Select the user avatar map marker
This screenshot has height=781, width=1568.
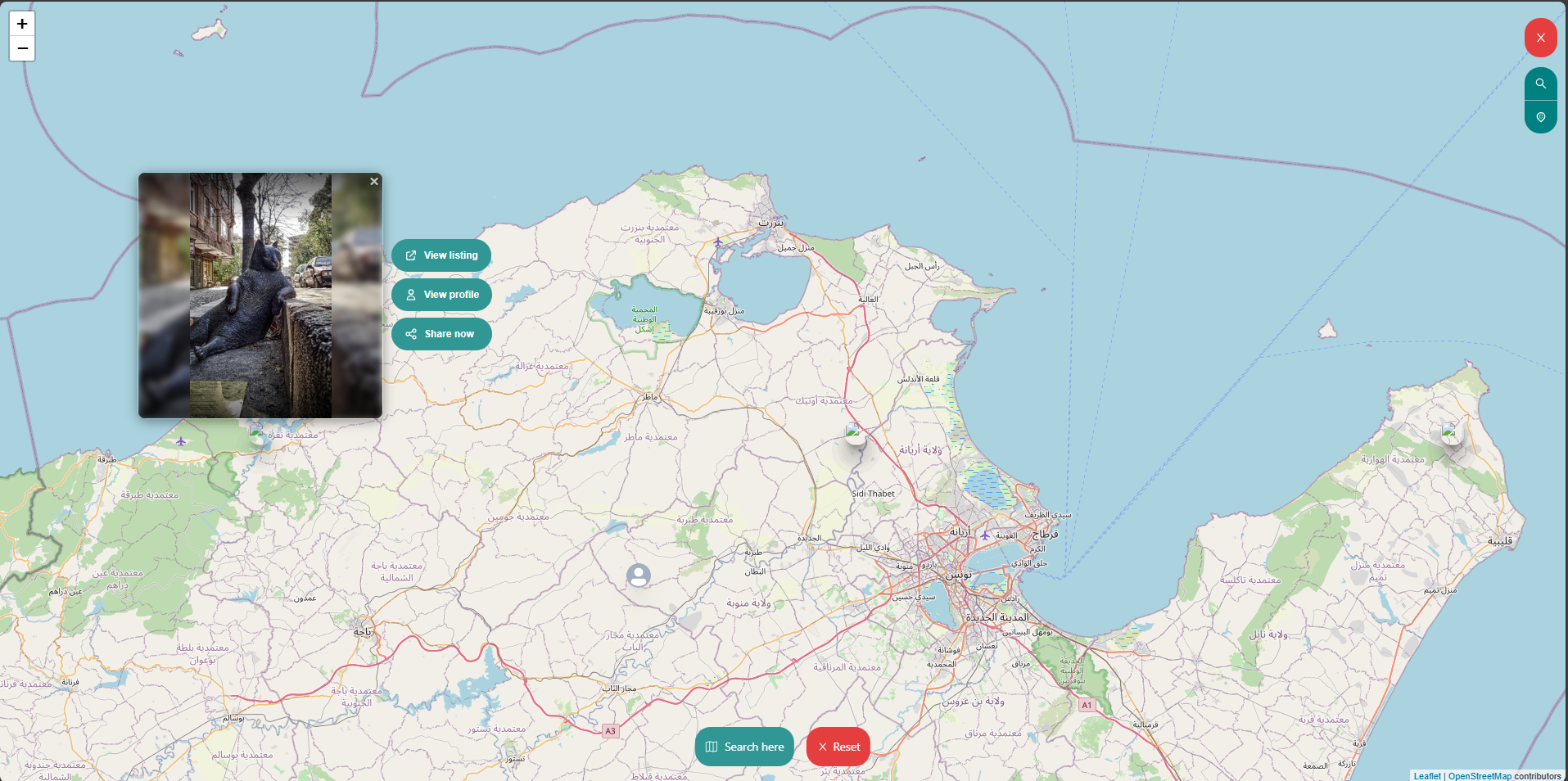tap(639, 576)
